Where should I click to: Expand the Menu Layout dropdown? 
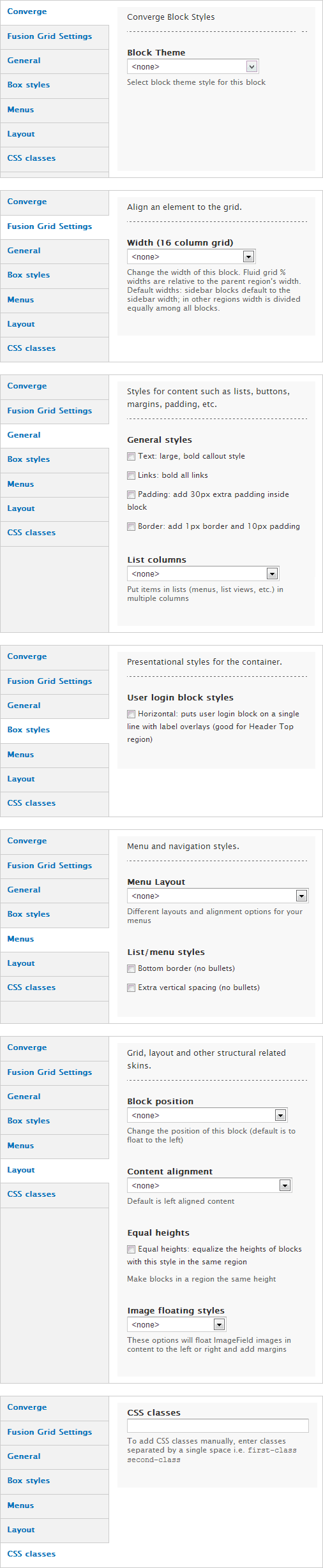(218, 896)
